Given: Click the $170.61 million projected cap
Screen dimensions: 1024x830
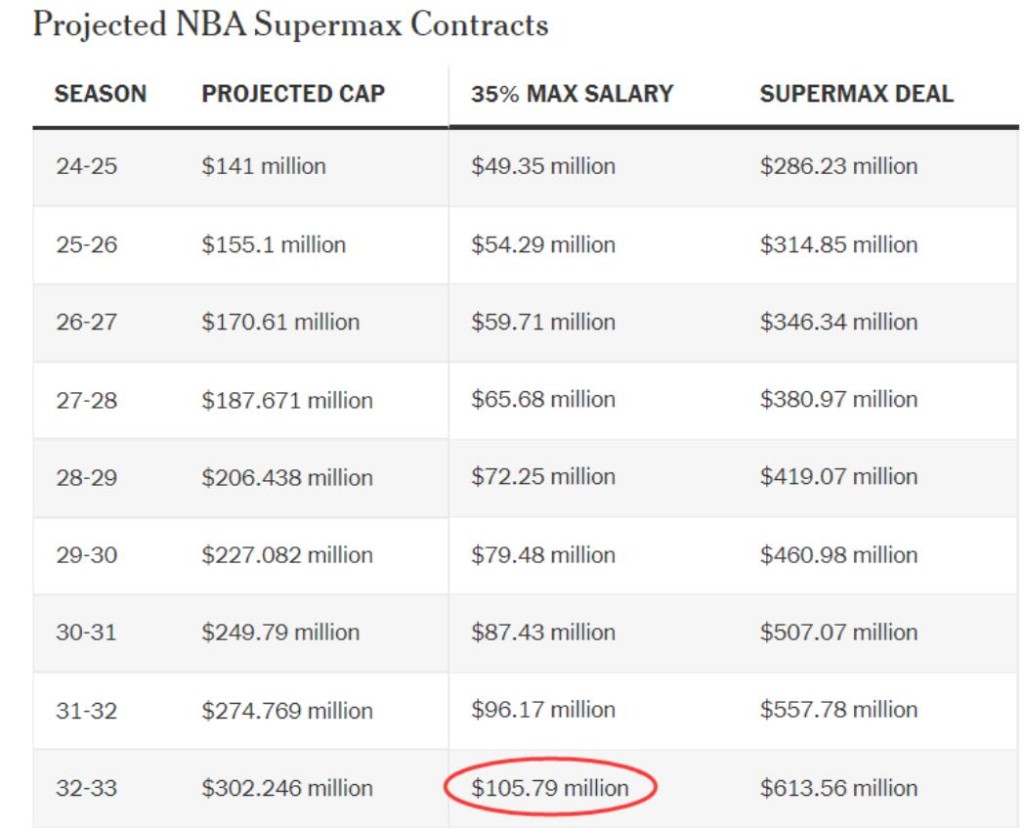Looking at the screenshot, I should (280, 322).
